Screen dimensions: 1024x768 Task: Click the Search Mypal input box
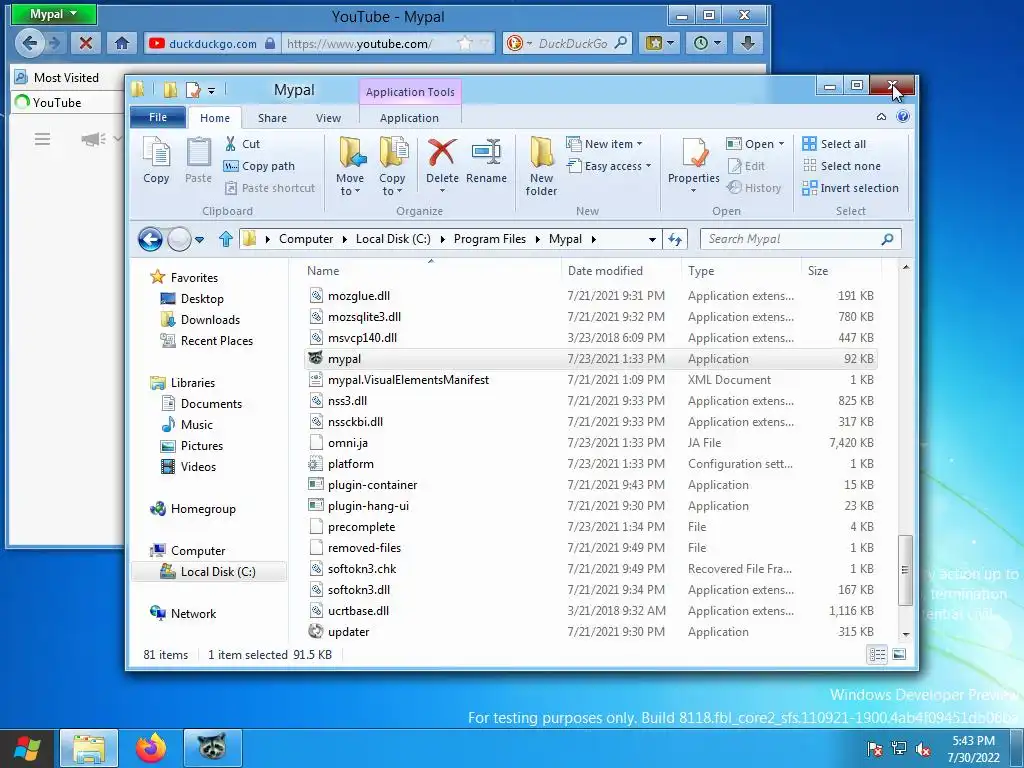(801, 239)
